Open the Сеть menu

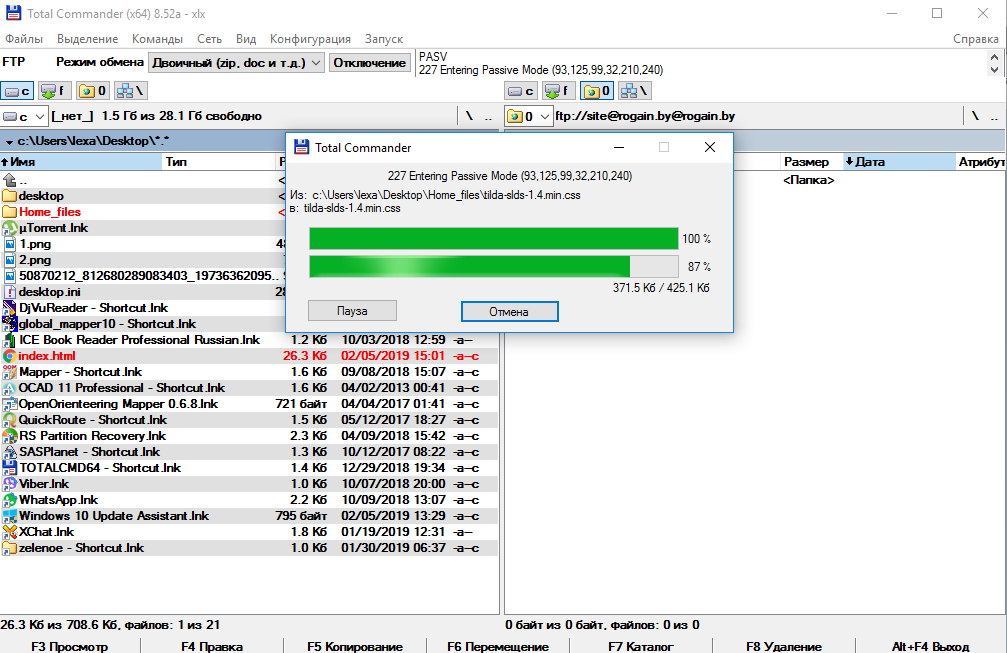click(x=209, y=39)
